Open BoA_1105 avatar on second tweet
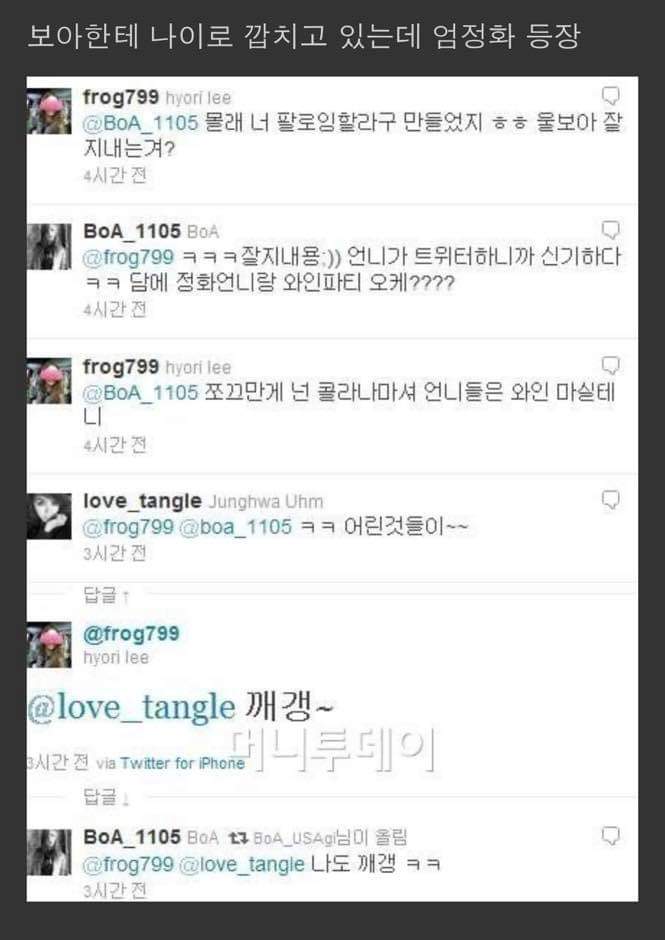This screenshot has height=940, width=665. [x=49, y=246]
